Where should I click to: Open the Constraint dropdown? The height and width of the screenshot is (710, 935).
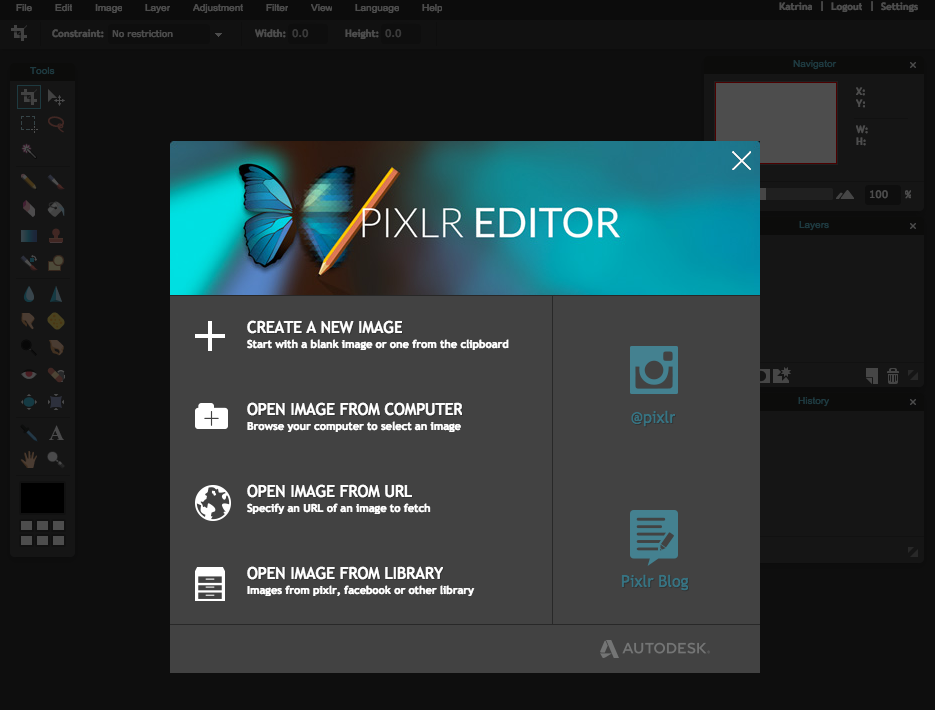tap(166, 34)
